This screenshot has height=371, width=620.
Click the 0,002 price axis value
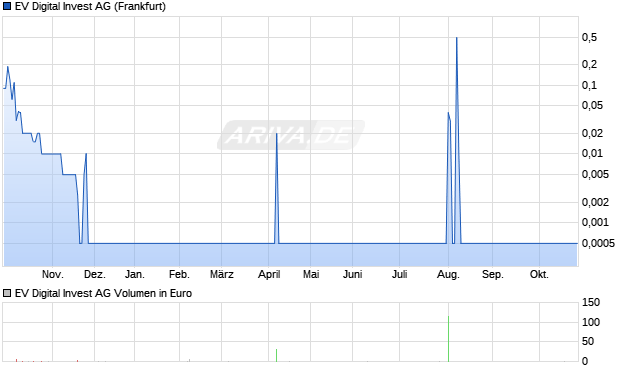[x=595, y=202]
